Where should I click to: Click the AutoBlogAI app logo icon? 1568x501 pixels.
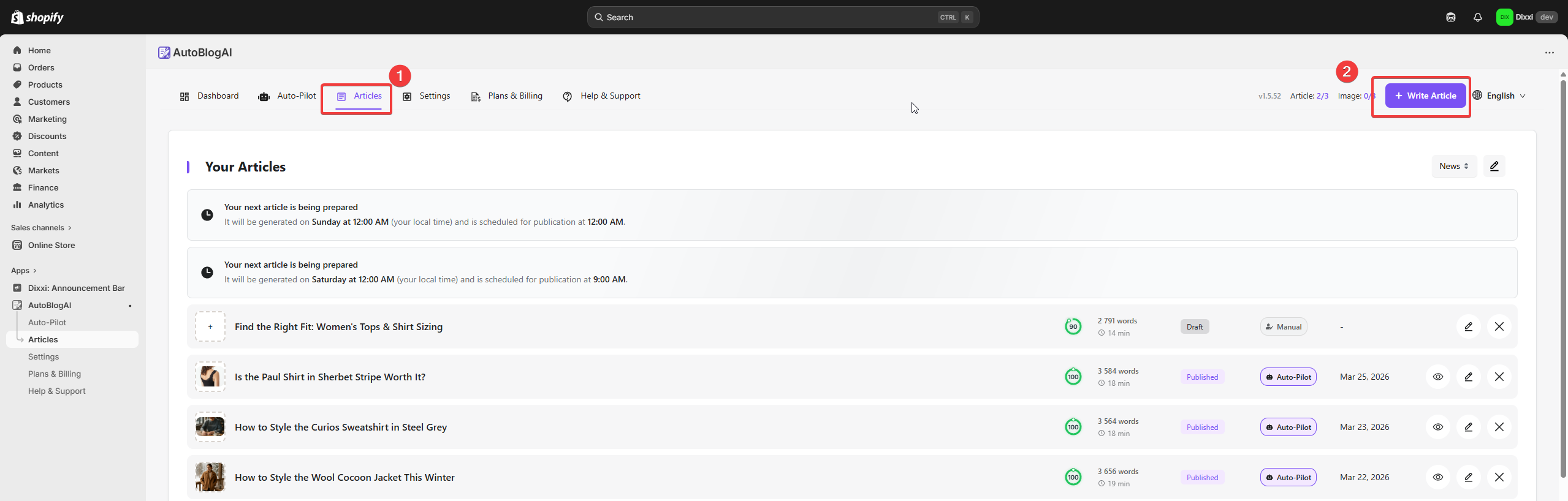[164, 53]
